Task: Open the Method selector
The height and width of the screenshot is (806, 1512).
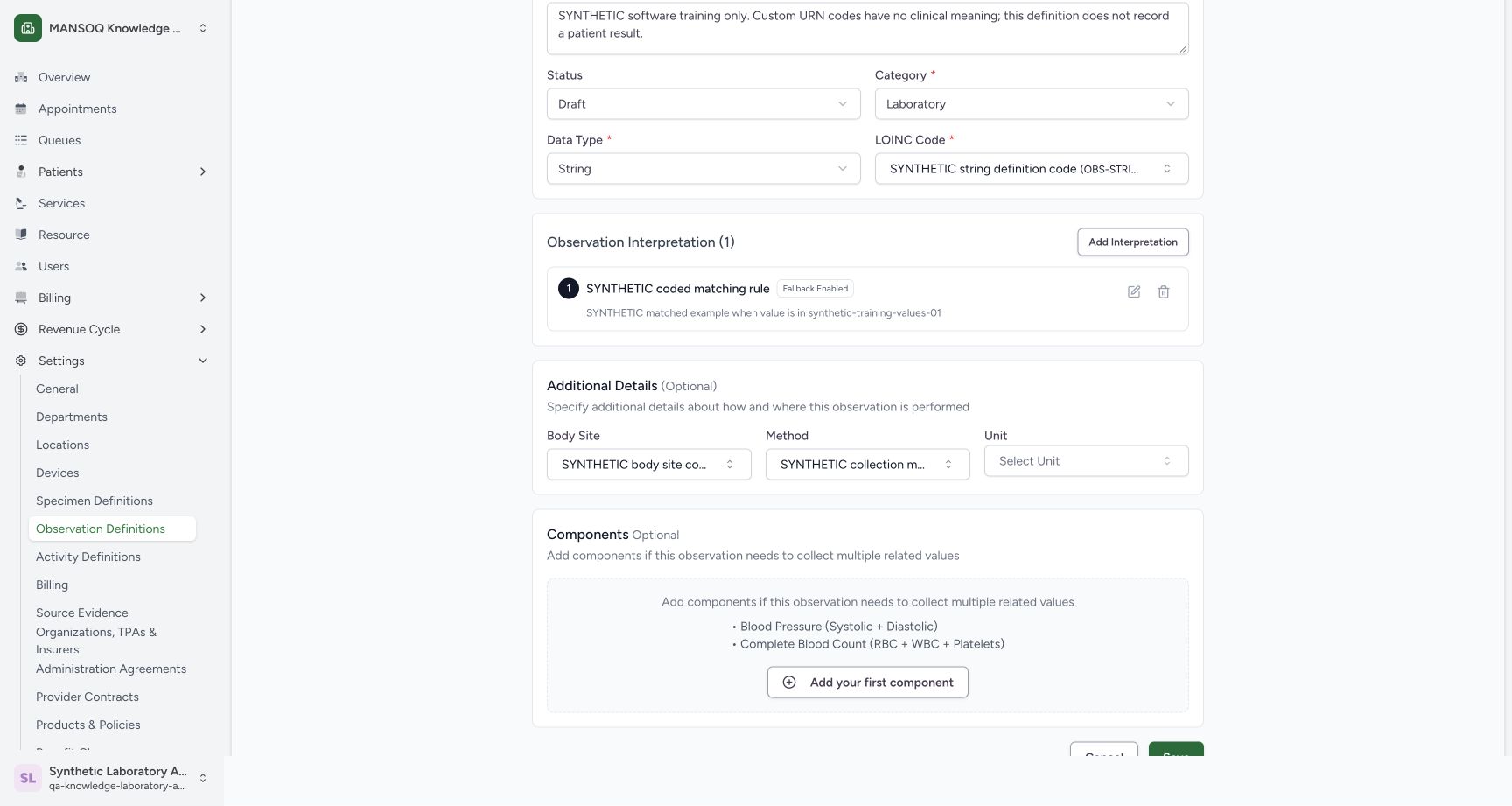Action: click(x=868, y=465)
